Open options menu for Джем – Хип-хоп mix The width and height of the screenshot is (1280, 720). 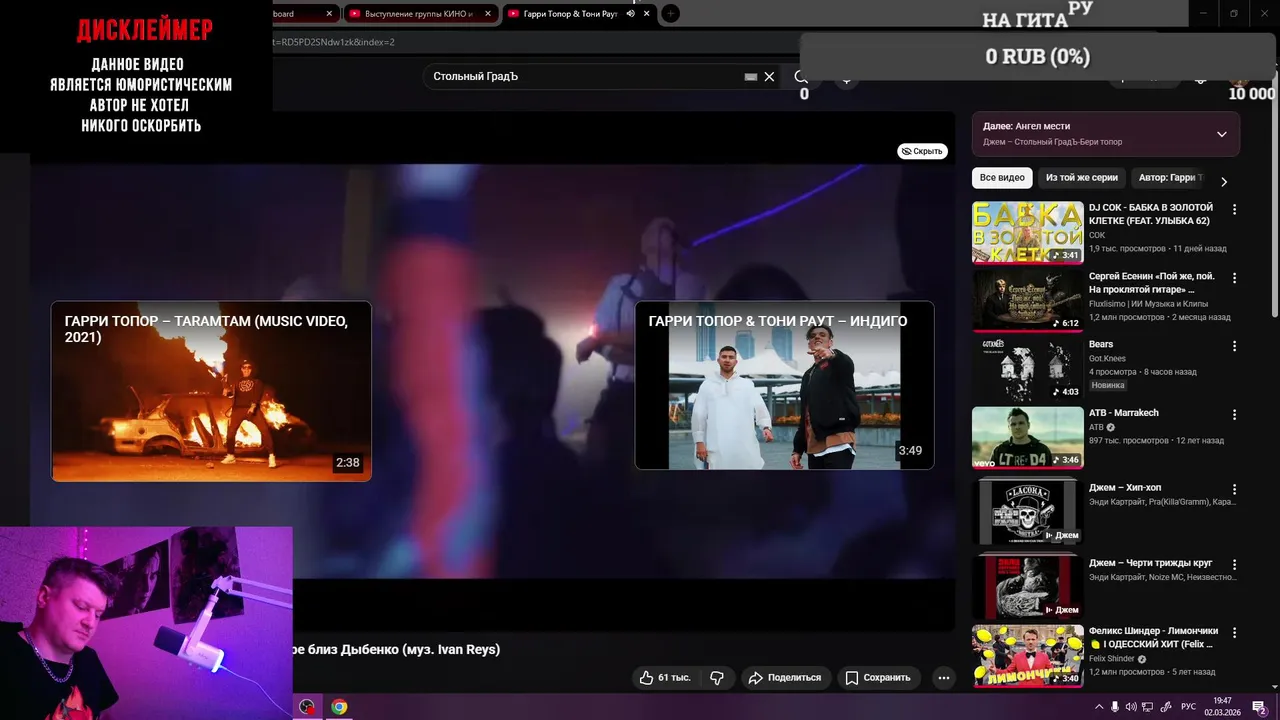(x=1234, y=490)
